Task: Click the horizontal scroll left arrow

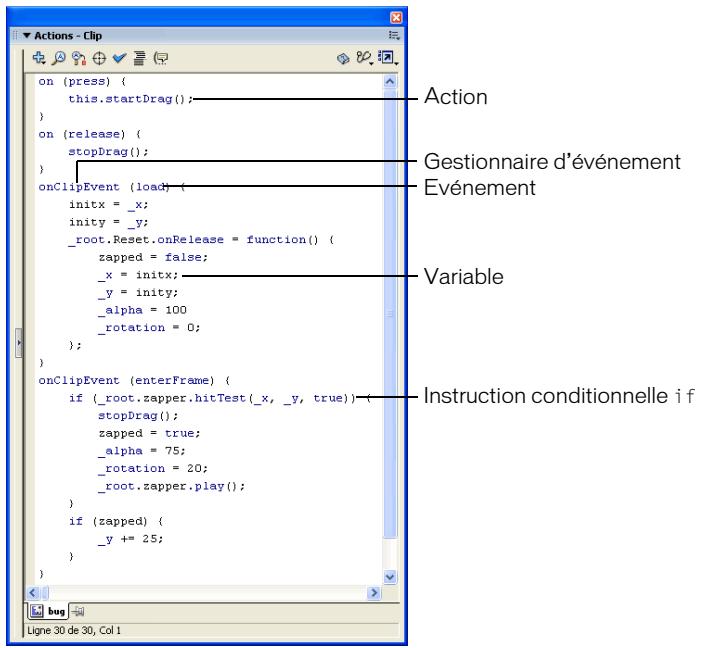Action: [33, 593]
